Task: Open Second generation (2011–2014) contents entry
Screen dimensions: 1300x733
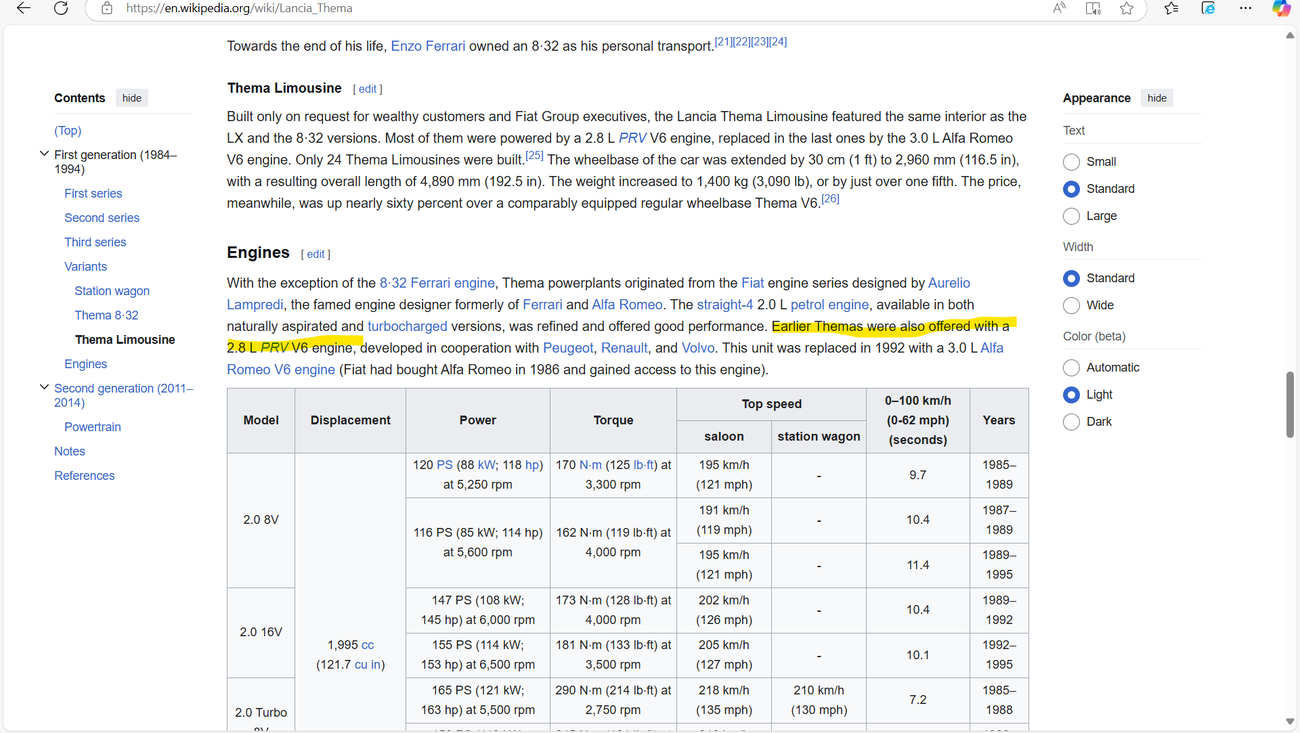Action: 124,395
